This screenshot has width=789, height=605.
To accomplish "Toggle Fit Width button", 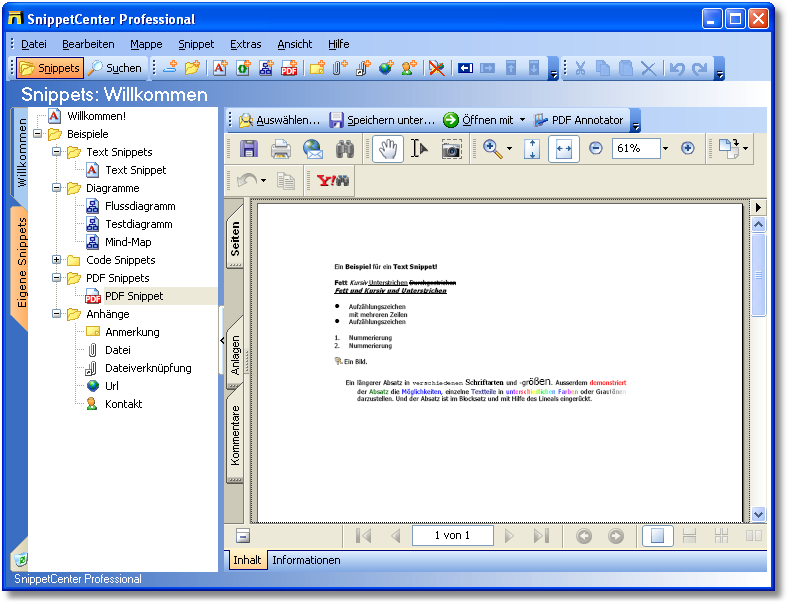I will pos(564,149).
